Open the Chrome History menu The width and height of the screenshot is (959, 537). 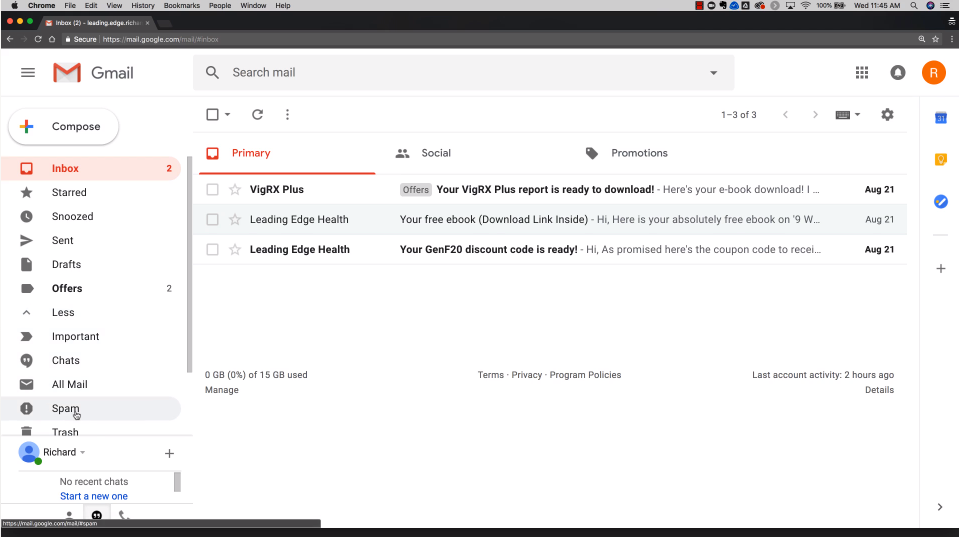(143, 6)
